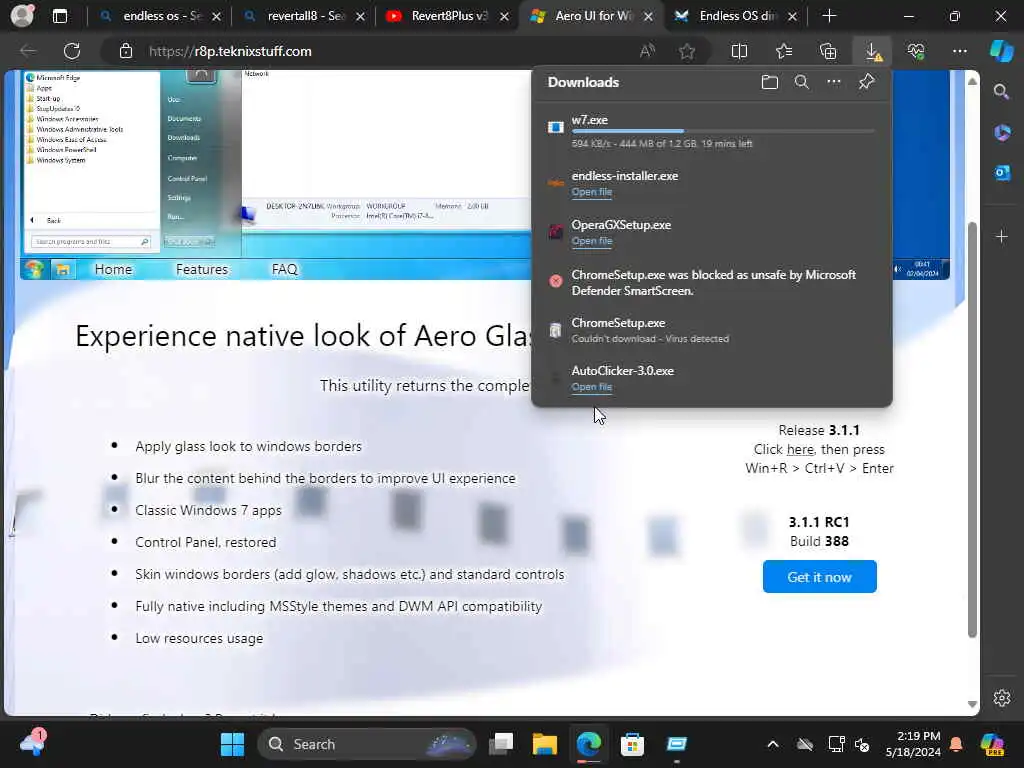Viewport: 1024px width, 768px height.
Task: Click the Read aloud icon
Action: [647, 51]
